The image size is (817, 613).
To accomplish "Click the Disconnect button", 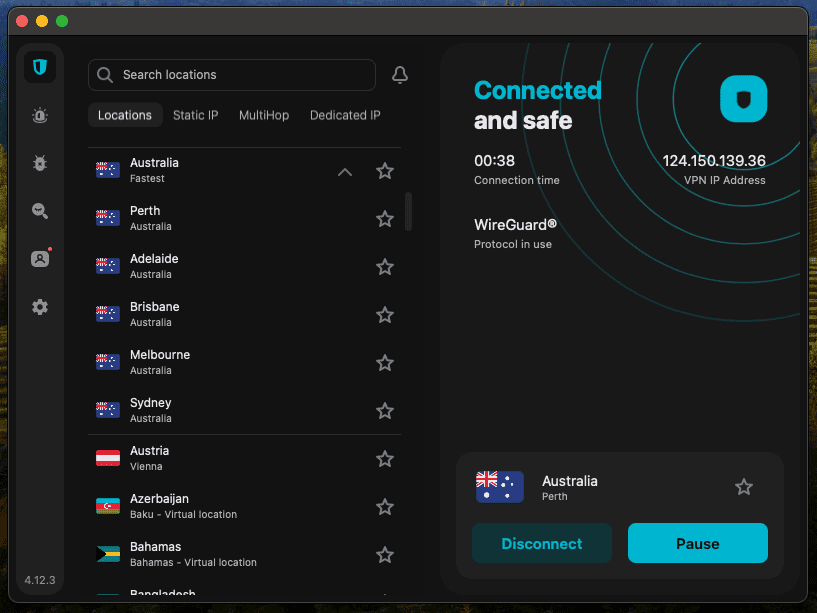I will 541,543.
